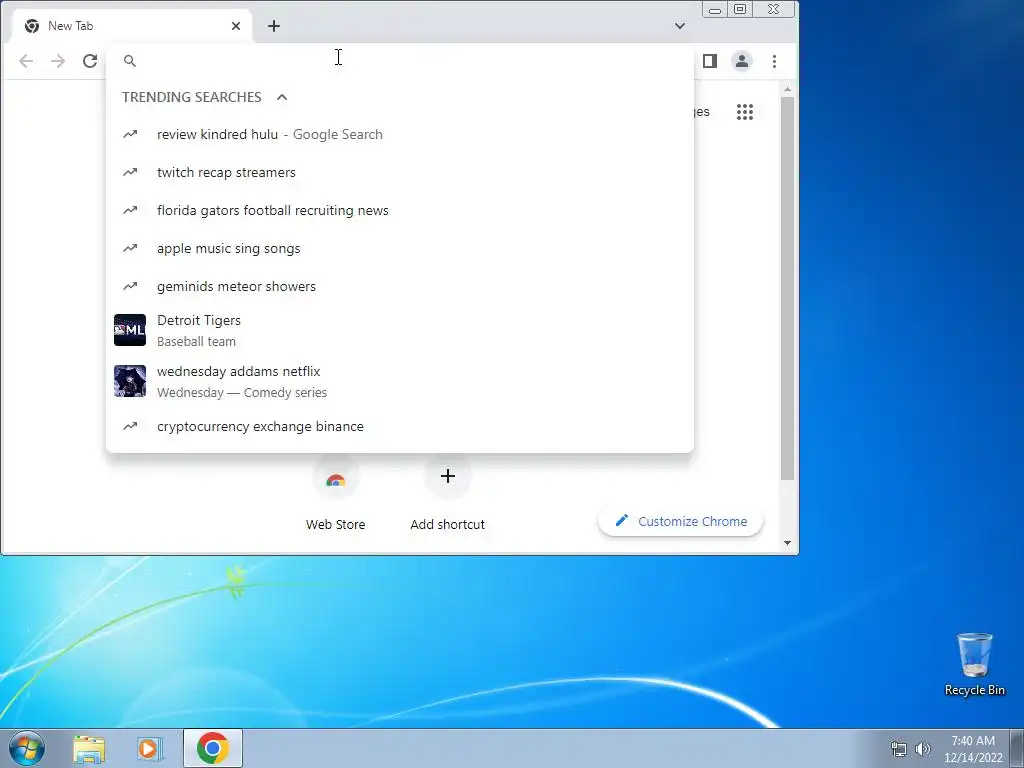Launch Windows Media Player from taskbar
Screen dimensions: 1024x768
click(149, 749)
